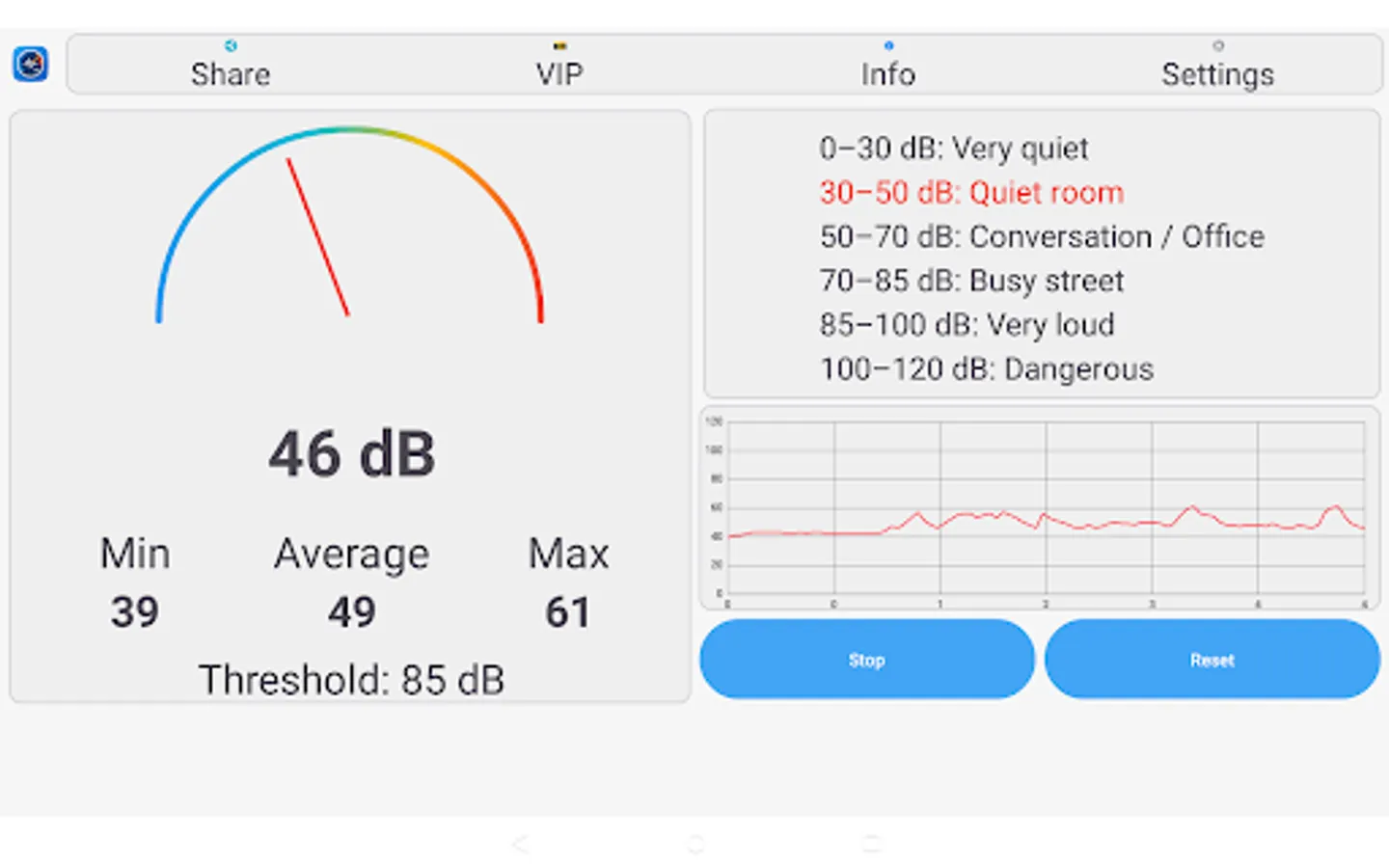Tap the Settings gear icon

point(1216,44)
